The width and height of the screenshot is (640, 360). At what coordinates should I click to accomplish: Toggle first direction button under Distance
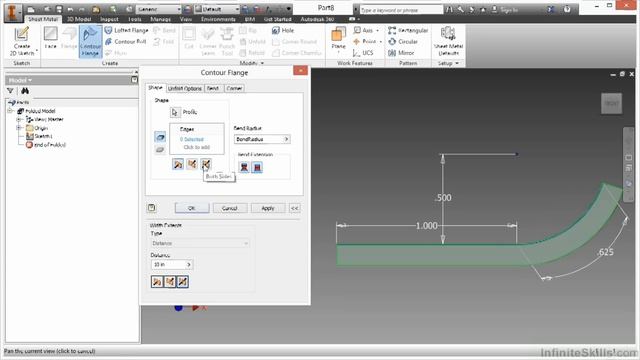[x=157, y=282]
